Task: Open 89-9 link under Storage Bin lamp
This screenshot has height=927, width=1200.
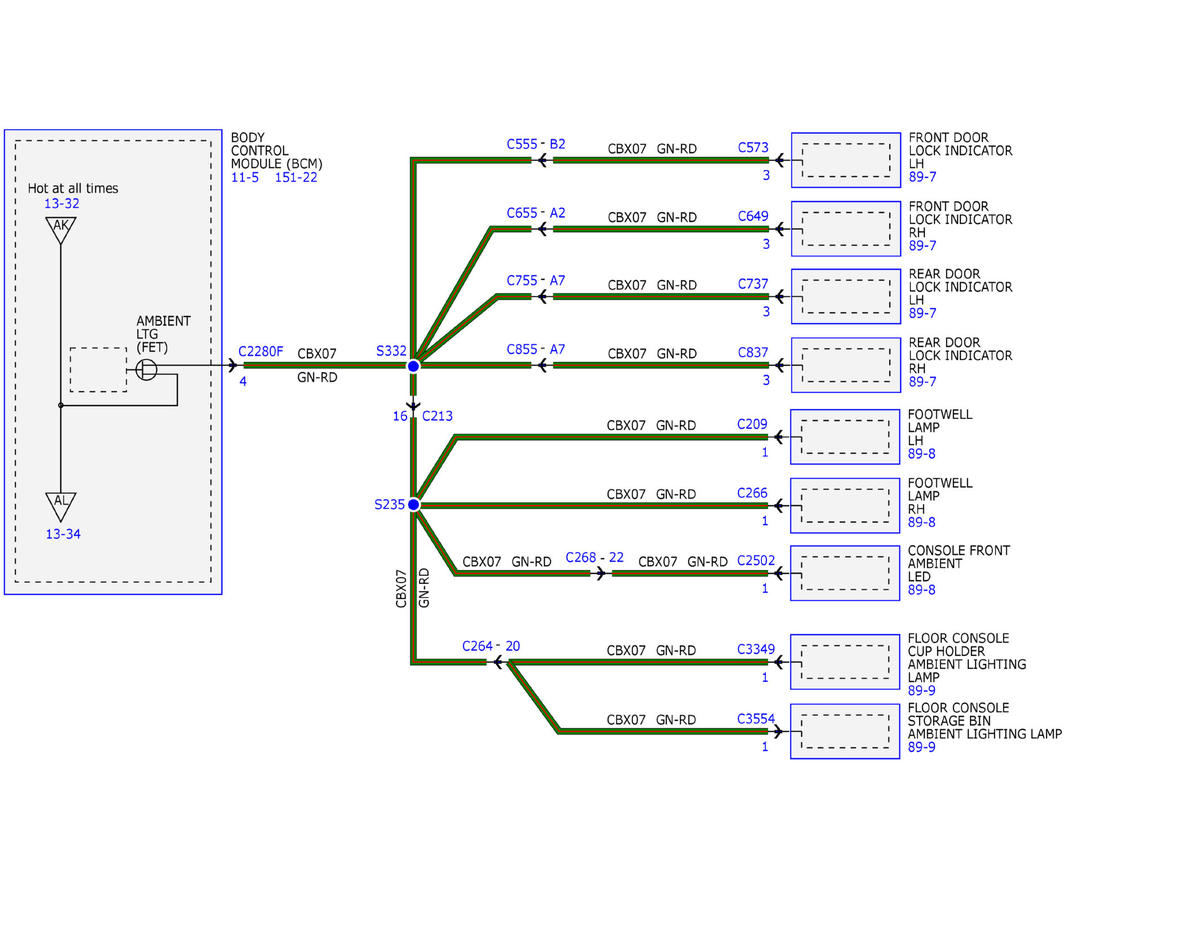Action: (922, 747)
